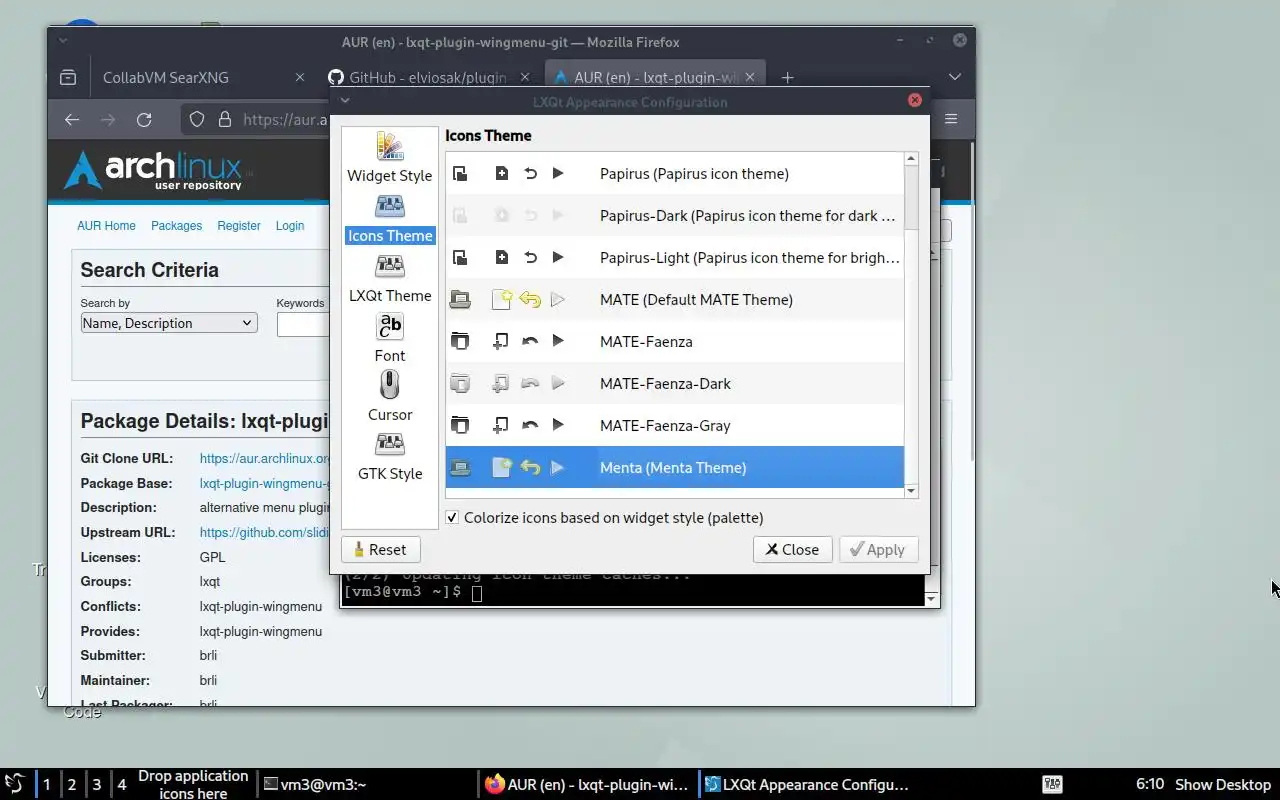Click Menta row new-document preview icon

[x=501, y=467]
